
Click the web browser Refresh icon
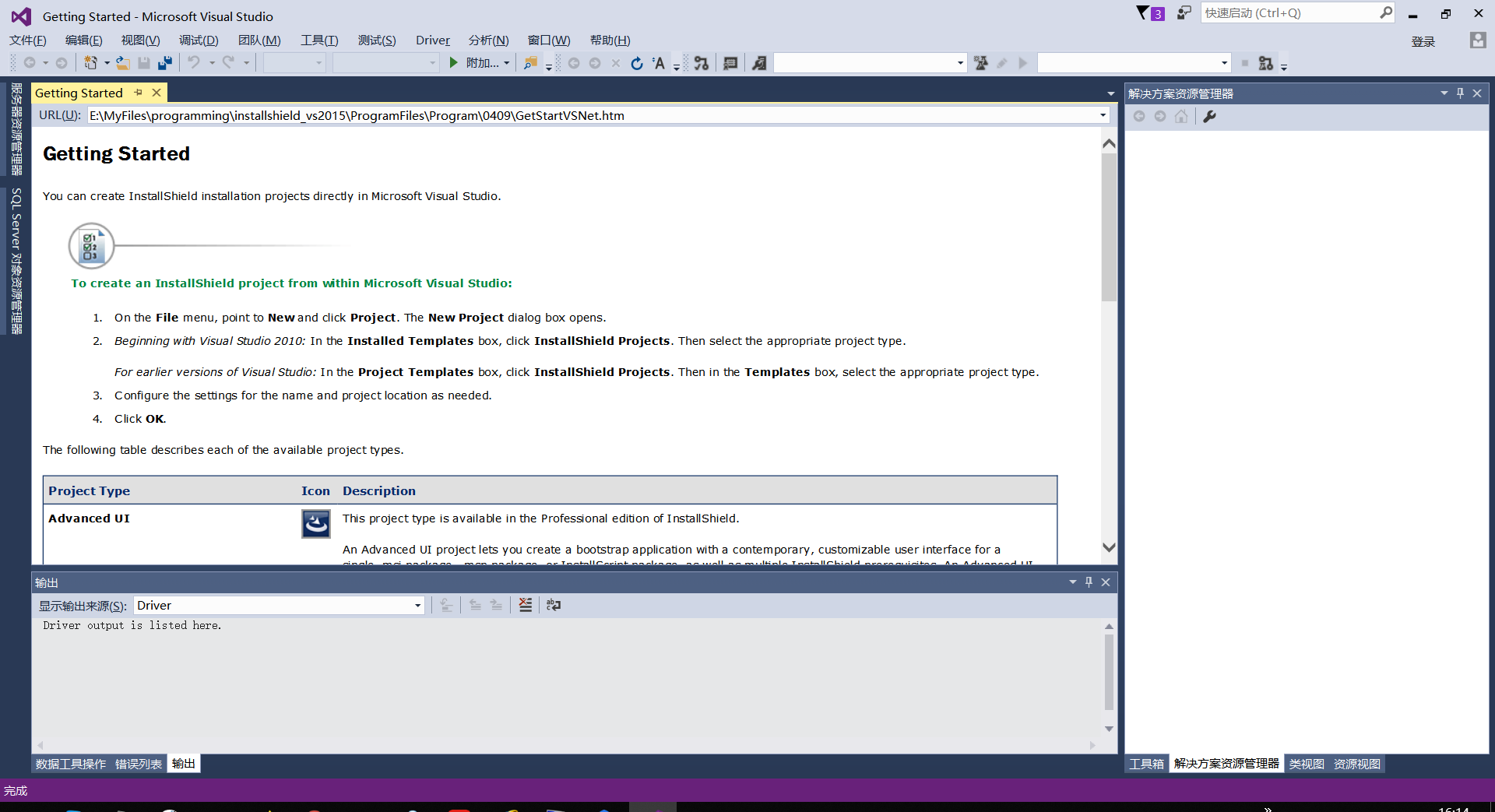click(x=637, y=63)
